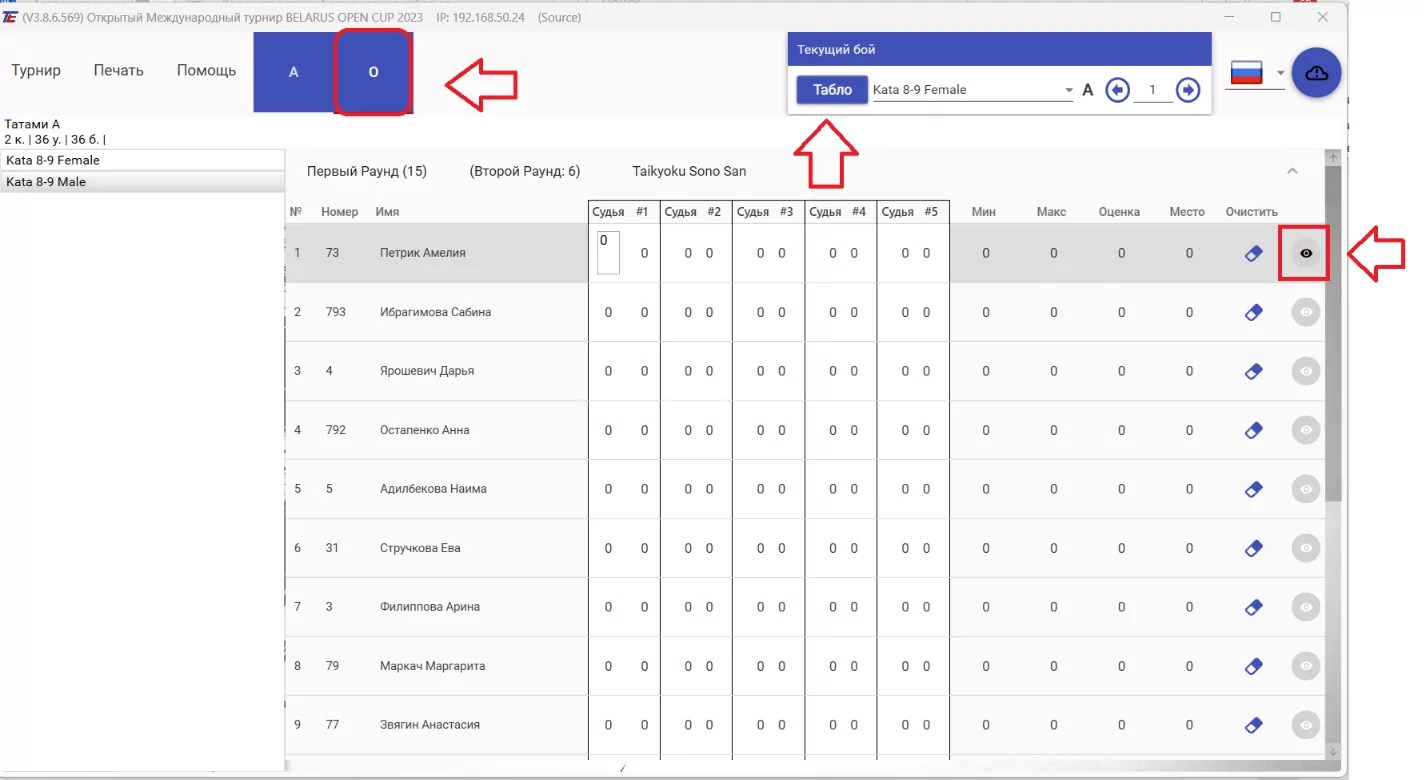Advance to the next fight with the right arrow
1426x780 pixels.
1188,90
